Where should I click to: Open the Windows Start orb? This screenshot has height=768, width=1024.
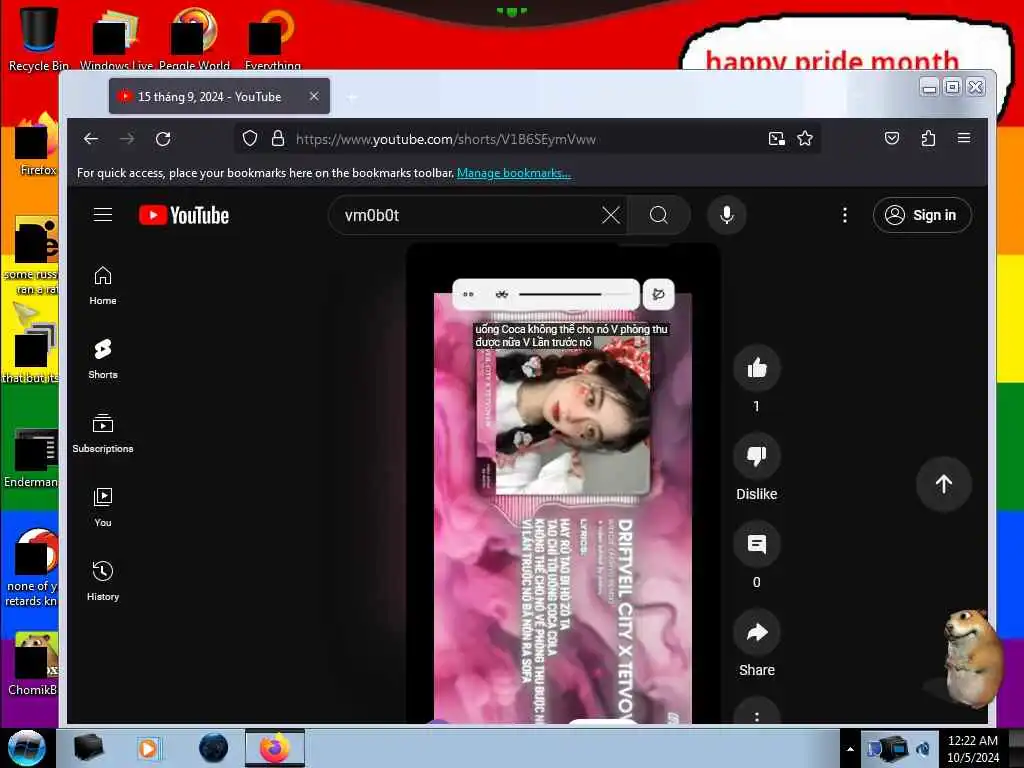pos(26,748)
